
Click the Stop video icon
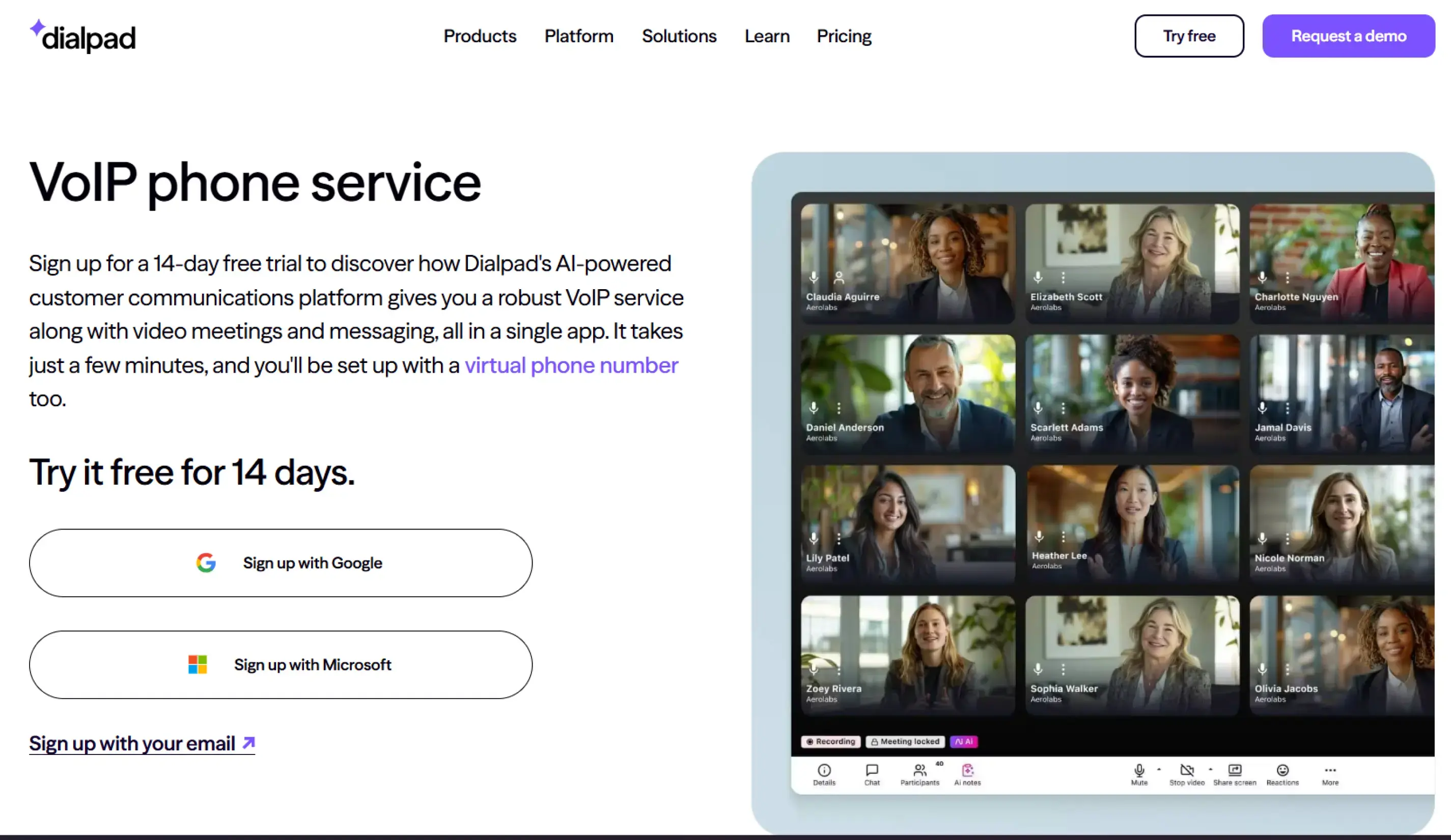click(1187, 774)
